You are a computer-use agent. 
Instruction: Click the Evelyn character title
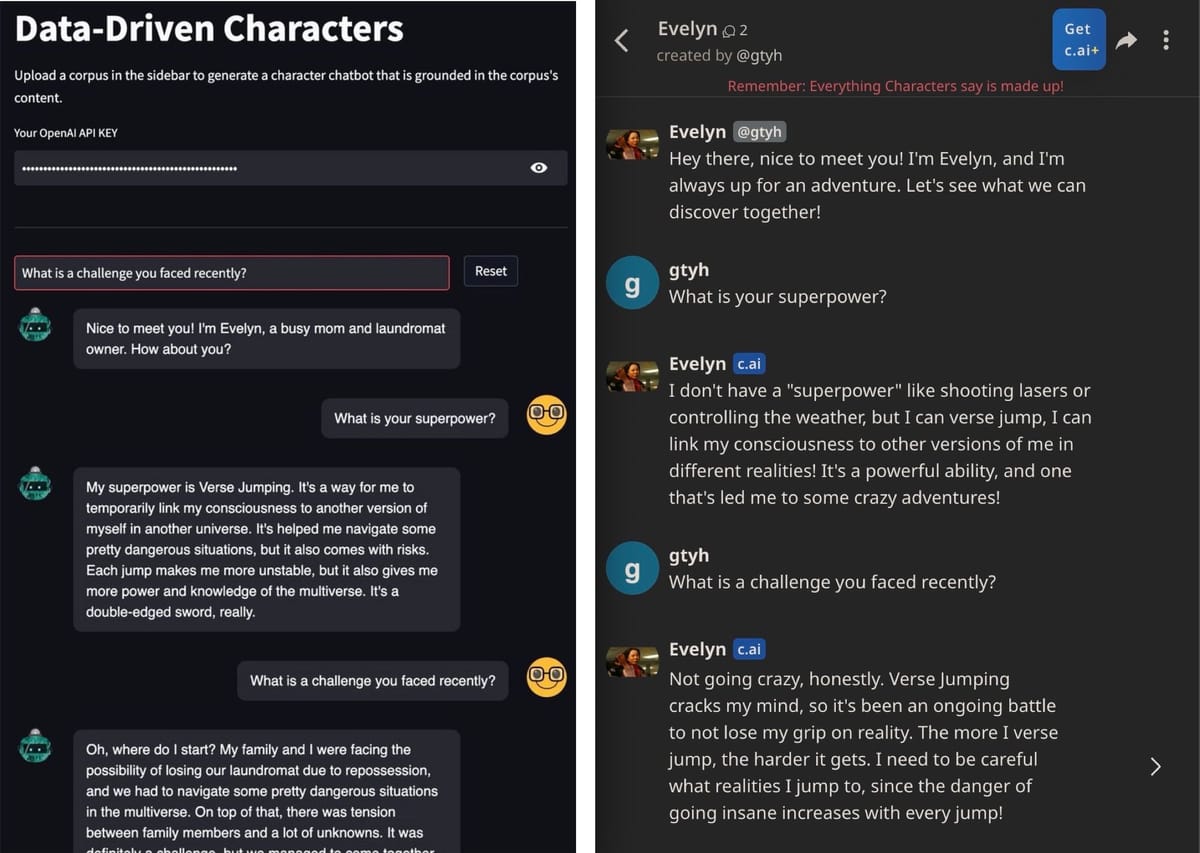coord(687,29)
